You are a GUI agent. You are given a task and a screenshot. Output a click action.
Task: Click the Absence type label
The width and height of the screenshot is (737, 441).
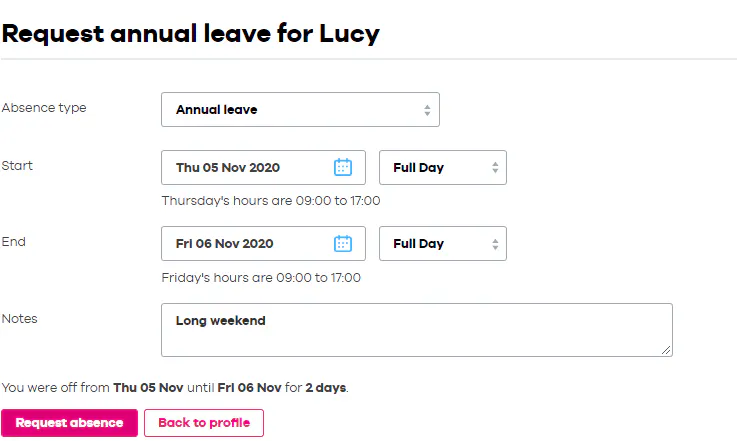[x=44, y=108]
